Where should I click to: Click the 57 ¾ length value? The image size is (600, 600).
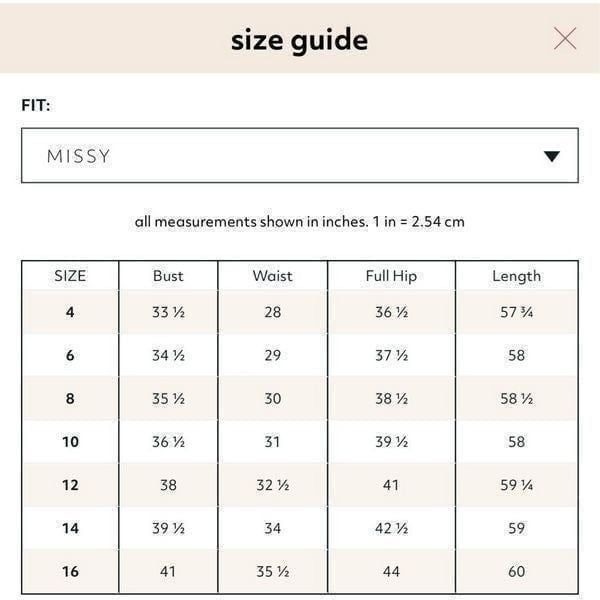(x=517, y=312)
